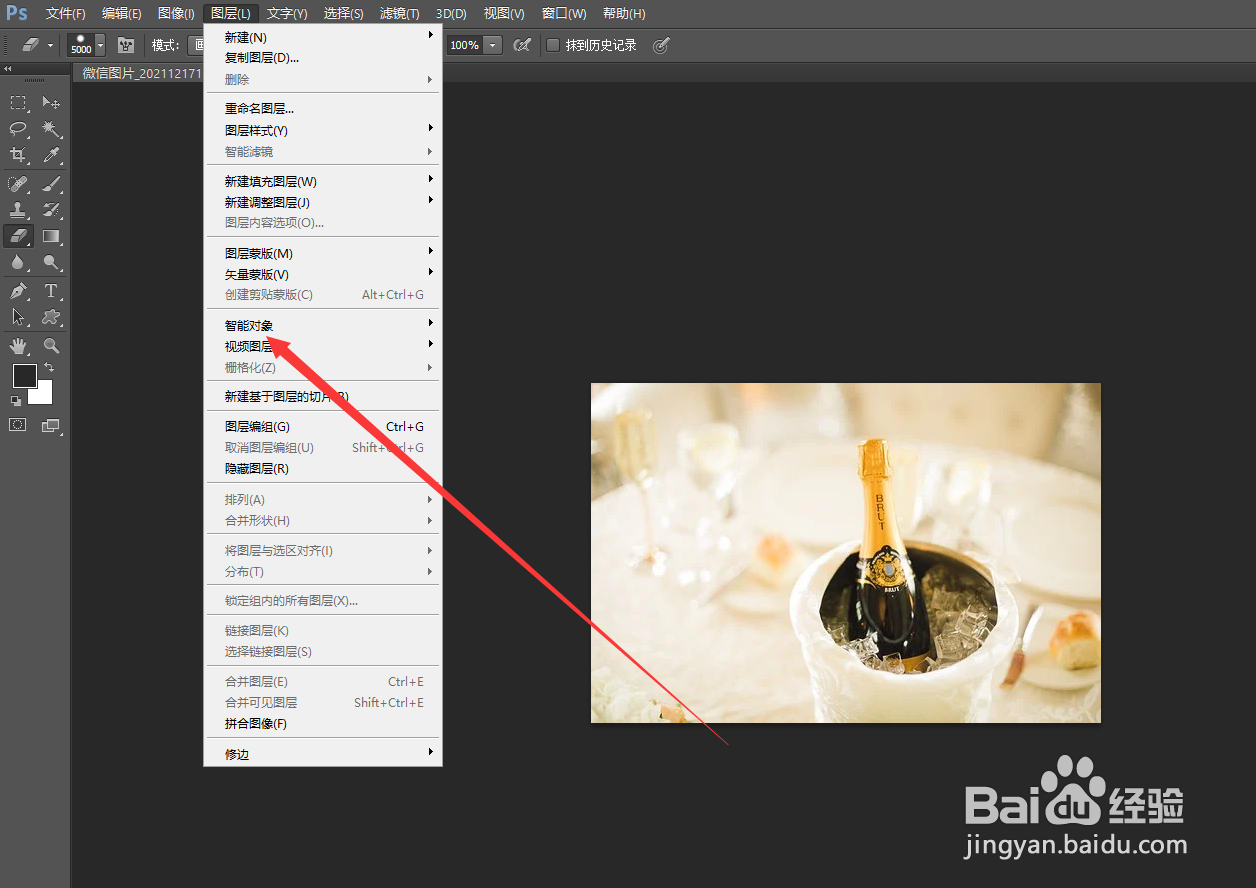Screen dimensions: 1256x888
Task: Select the Gradient tool
Action: point(50,237)
